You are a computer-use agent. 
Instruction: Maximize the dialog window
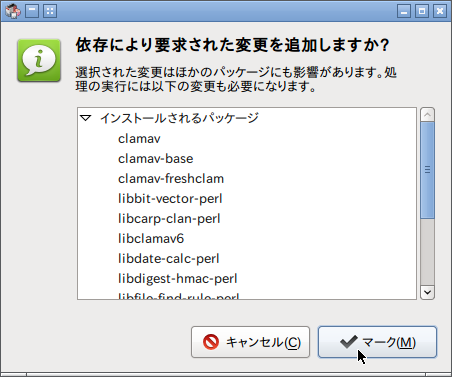pyautogui.click(x=422, y=11)
